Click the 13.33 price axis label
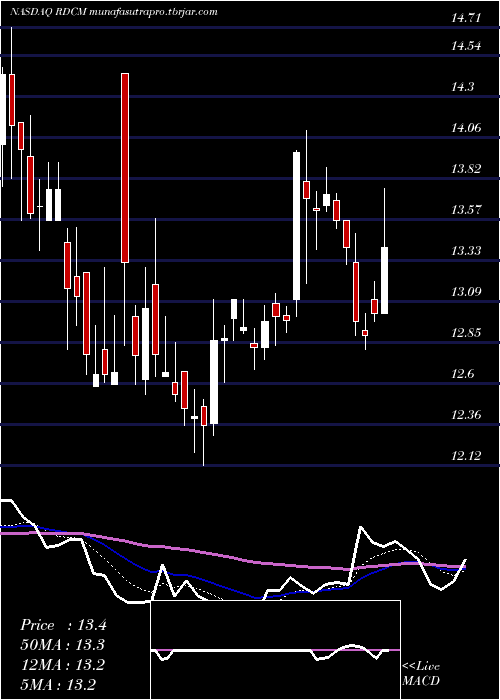The image size is (500, 700). 466,251
